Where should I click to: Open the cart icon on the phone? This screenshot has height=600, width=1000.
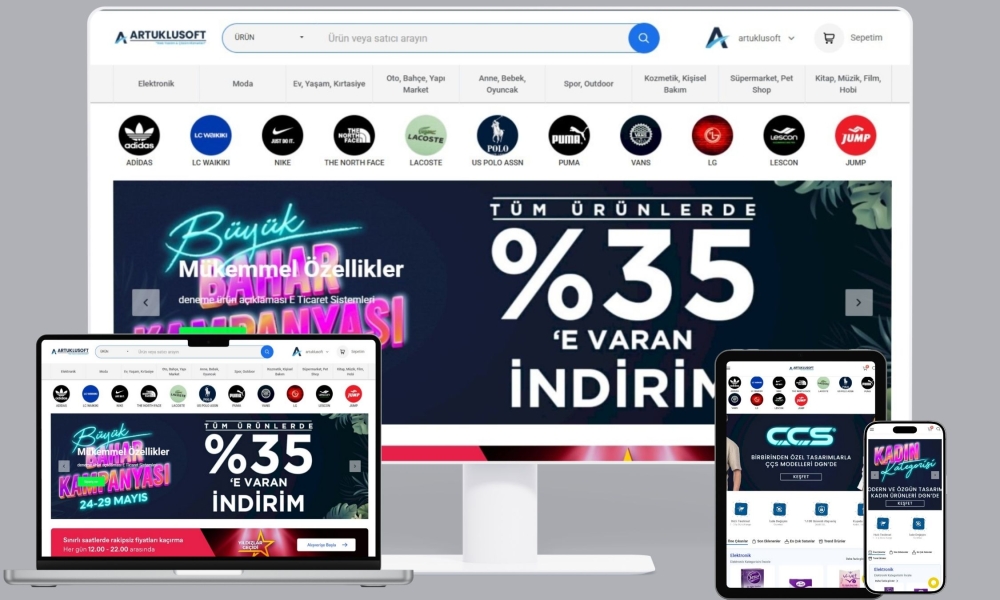coord(930,428)
